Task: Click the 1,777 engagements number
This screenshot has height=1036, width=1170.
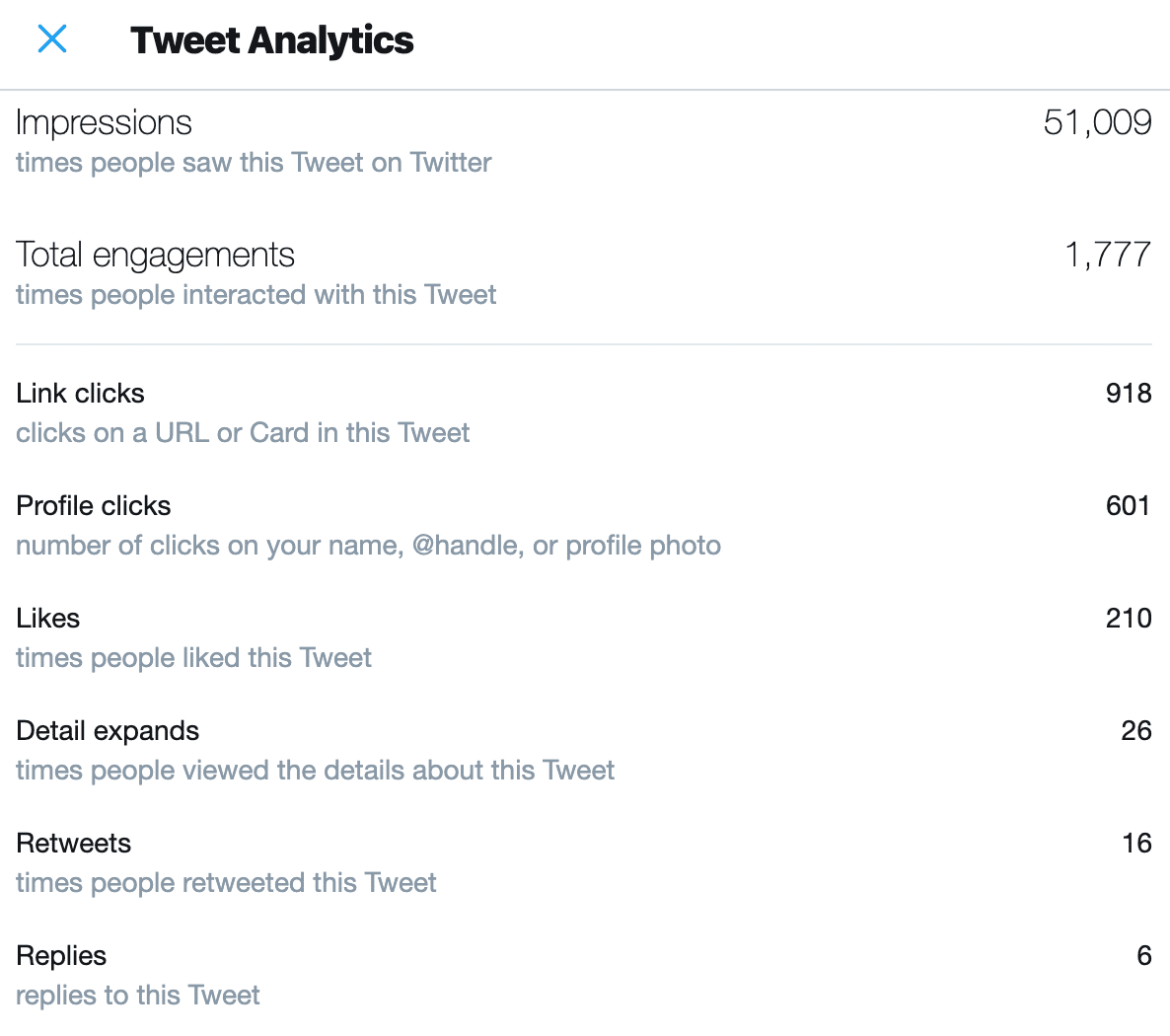Action: (1107, 255)
